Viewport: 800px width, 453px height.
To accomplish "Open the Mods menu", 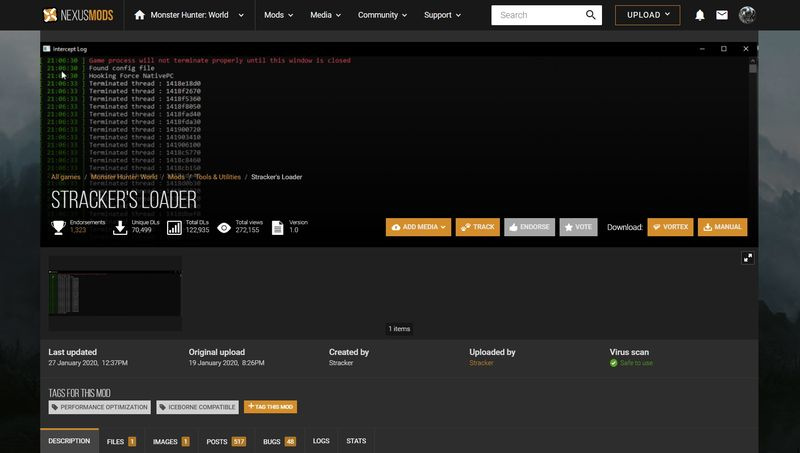I will [x=279, y=15].
